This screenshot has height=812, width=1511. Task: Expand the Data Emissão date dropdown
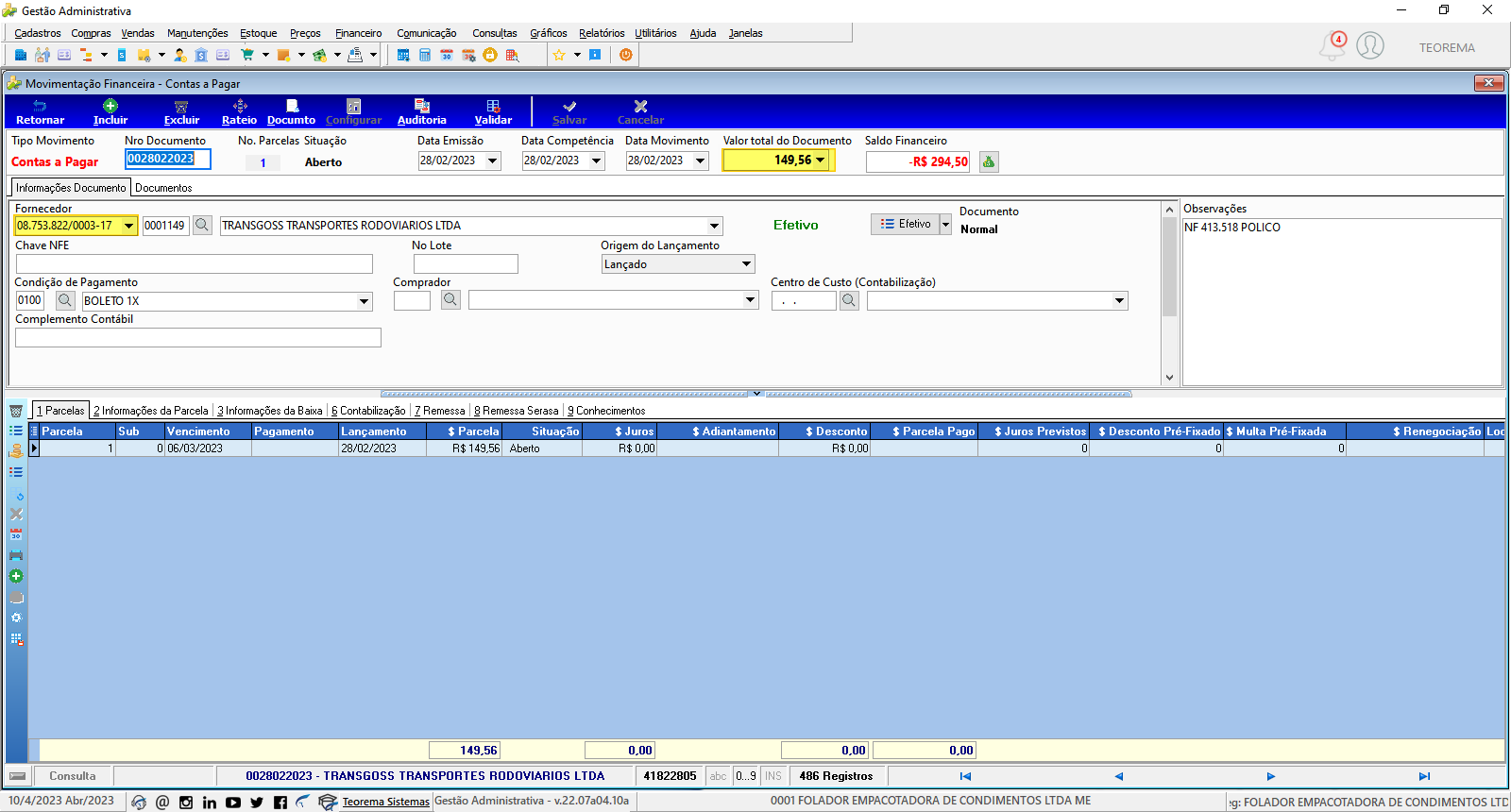pyautogui.click(x=493, y=161)
